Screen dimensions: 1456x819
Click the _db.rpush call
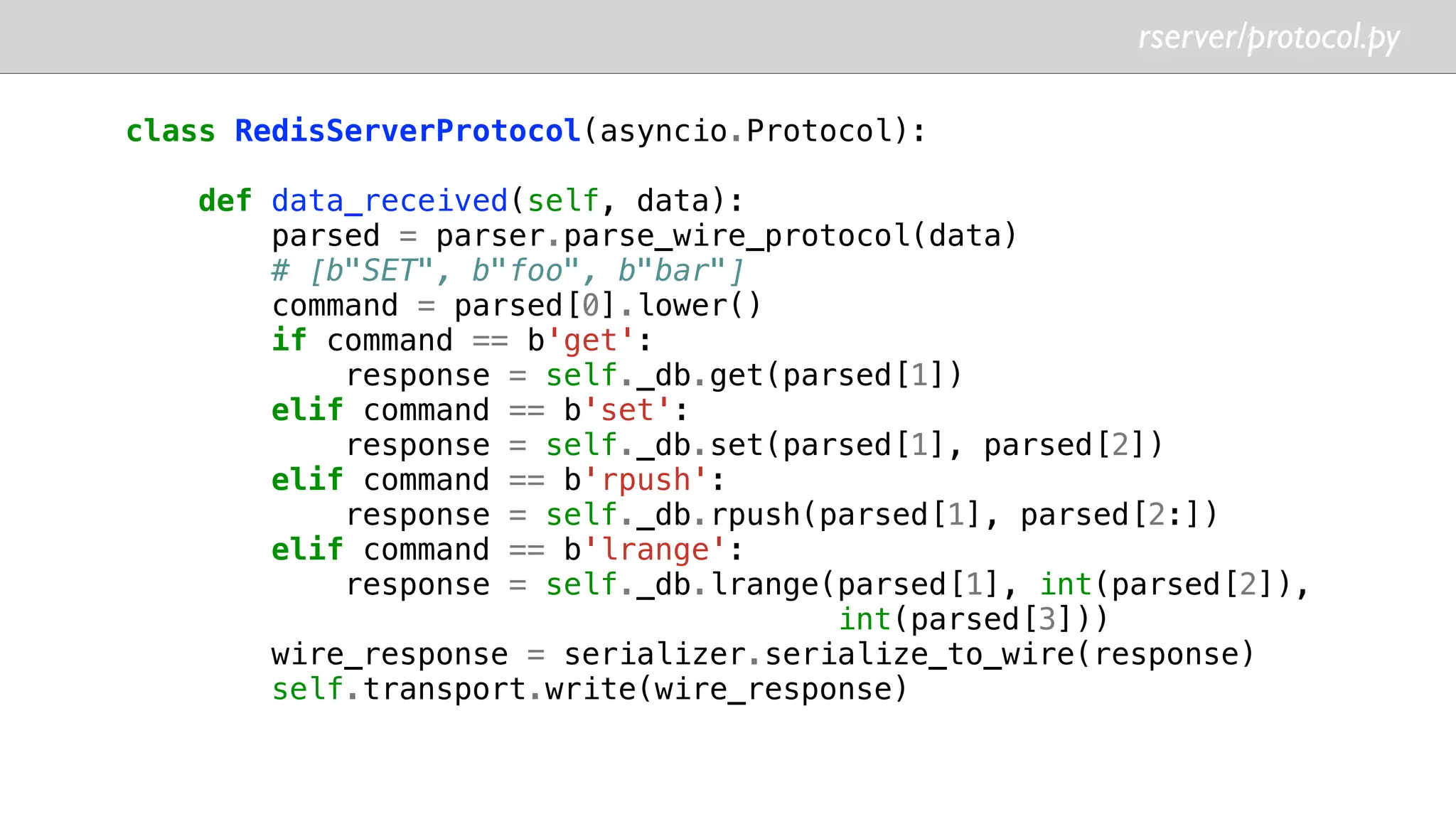[x=928, y=515]
